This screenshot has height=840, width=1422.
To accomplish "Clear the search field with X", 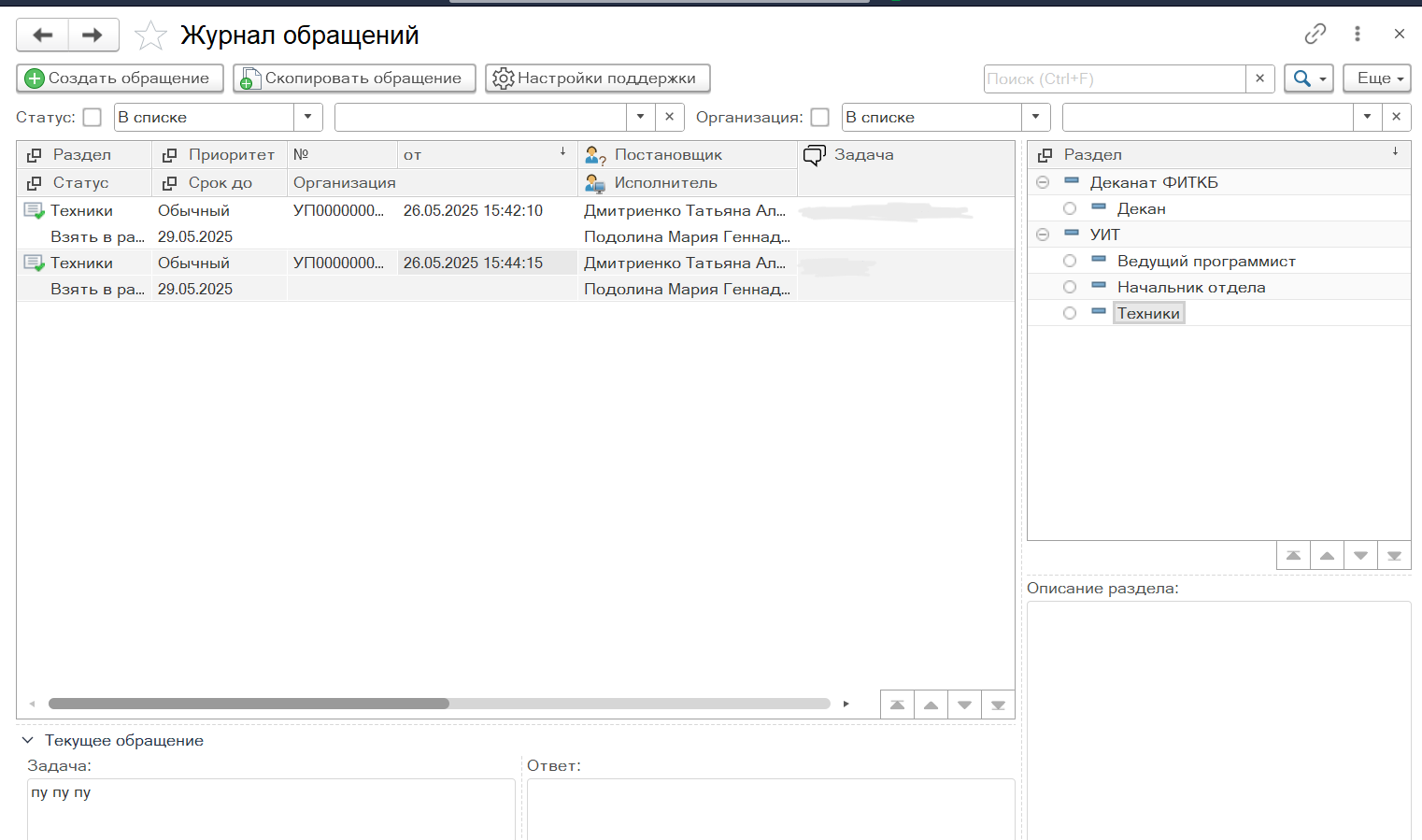I will pos(1259,78).
